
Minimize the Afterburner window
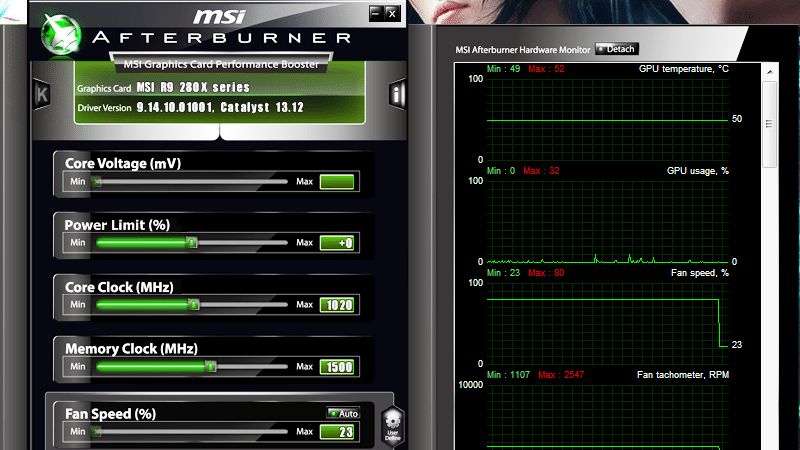(x=376, y=13)
